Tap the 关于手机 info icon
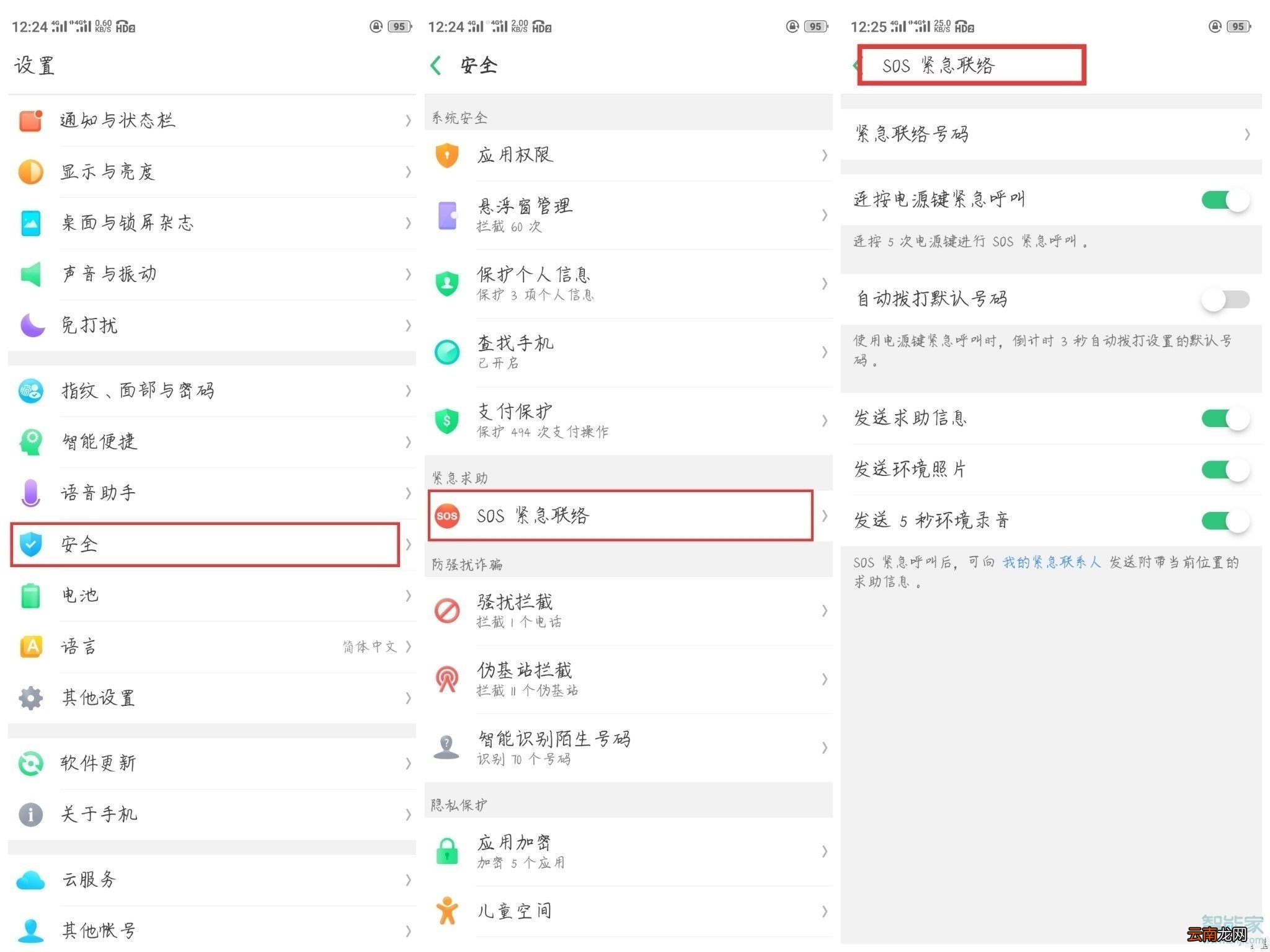The width and height of the screenshot is (1270, 952). (x=30, y=814)
